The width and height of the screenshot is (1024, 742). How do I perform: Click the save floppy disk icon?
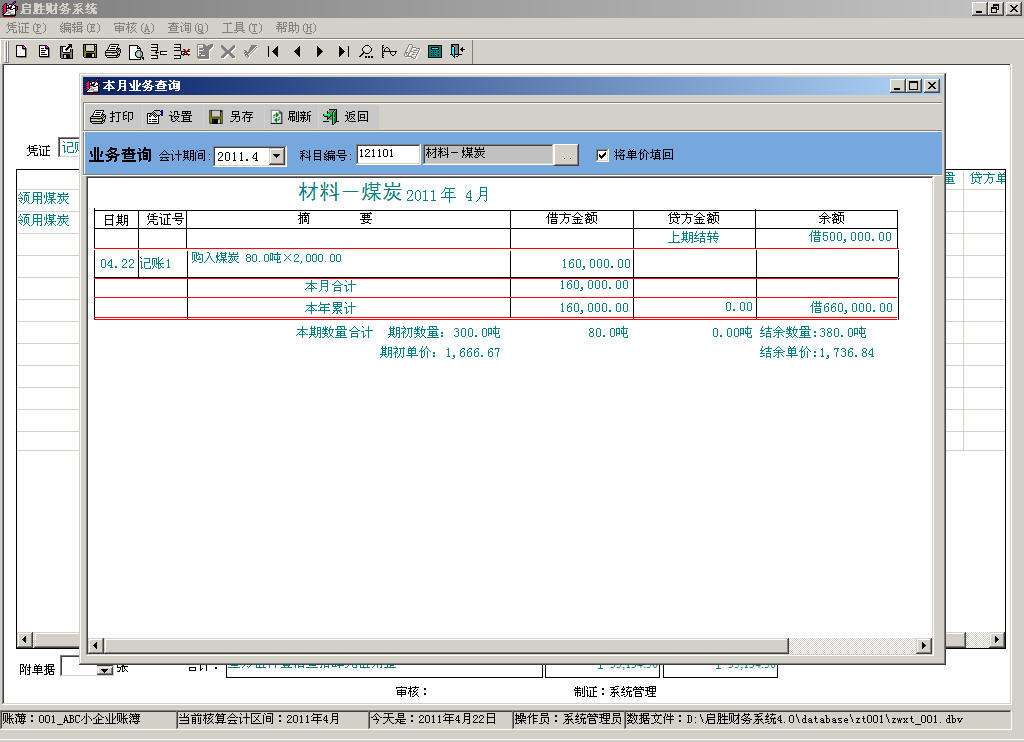point(89,52)
